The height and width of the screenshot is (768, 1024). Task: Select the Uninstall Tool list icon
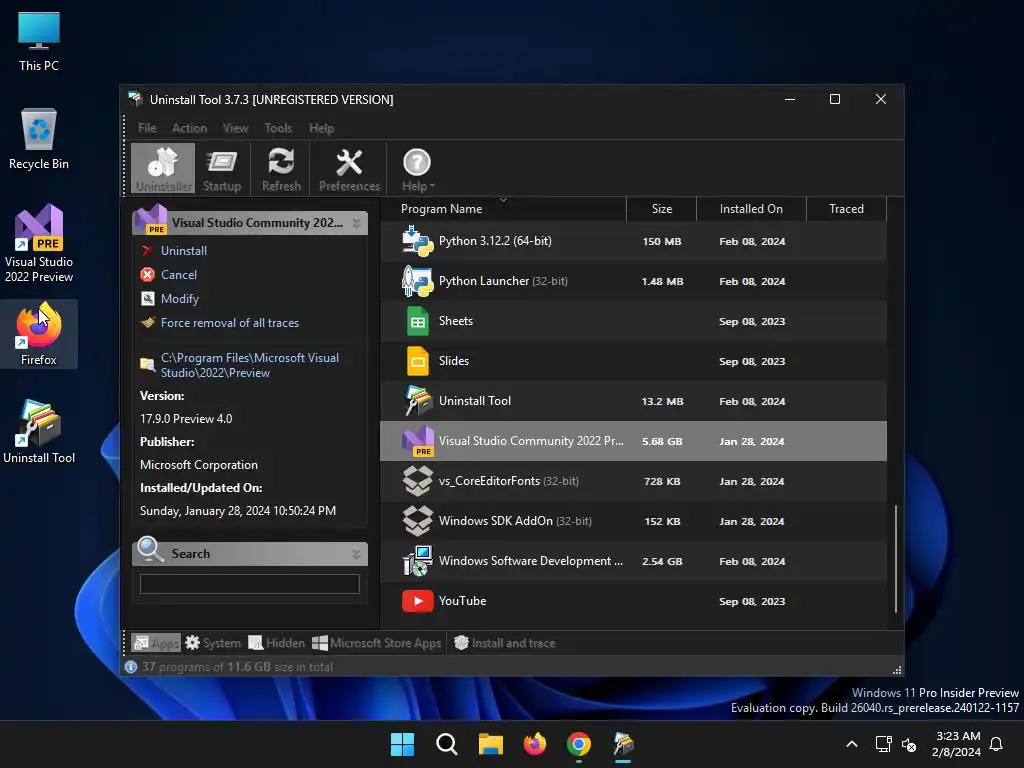tap(417, 401)
